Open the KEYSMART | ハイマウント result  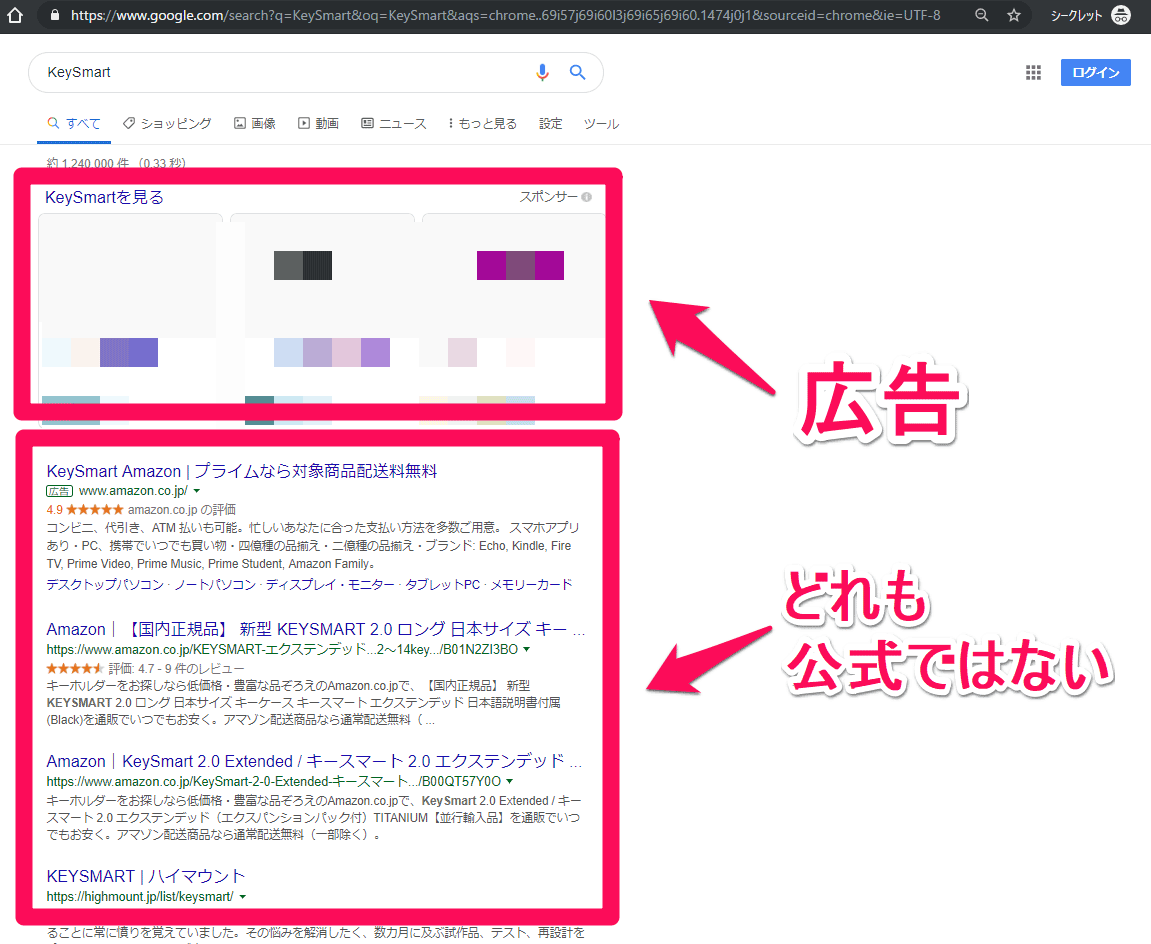145,876
